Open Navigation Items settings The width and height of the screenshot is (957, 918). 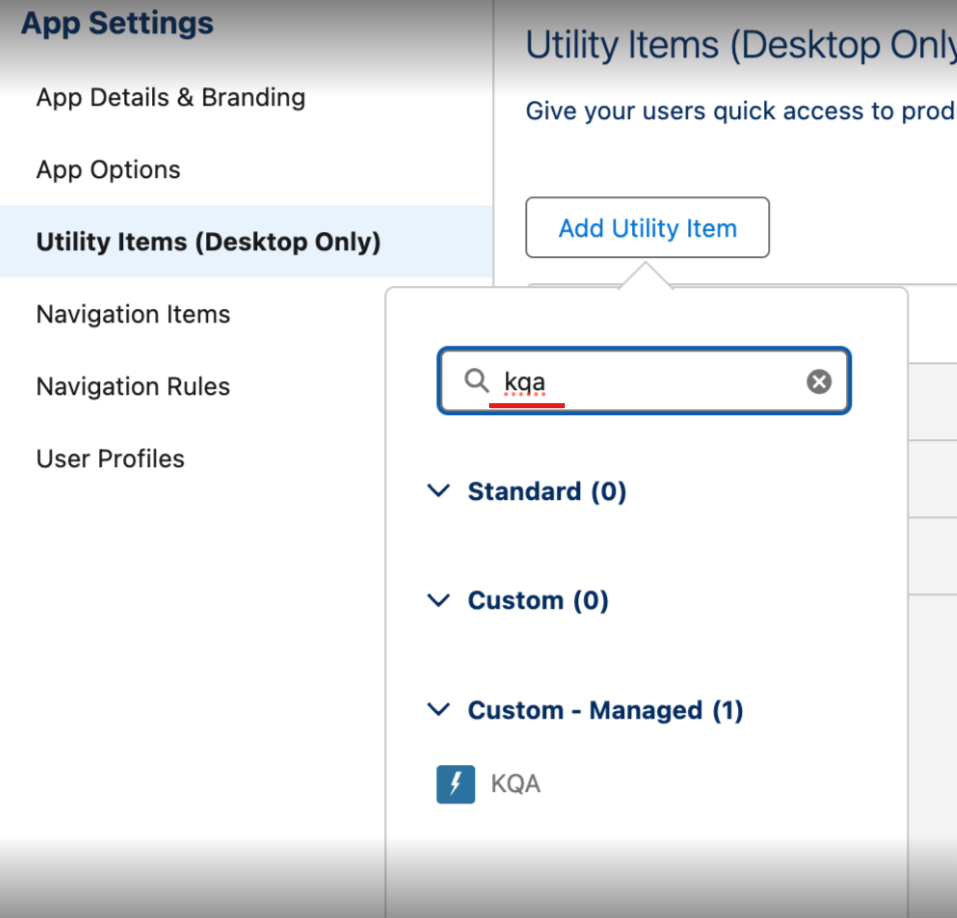(133, 314)
